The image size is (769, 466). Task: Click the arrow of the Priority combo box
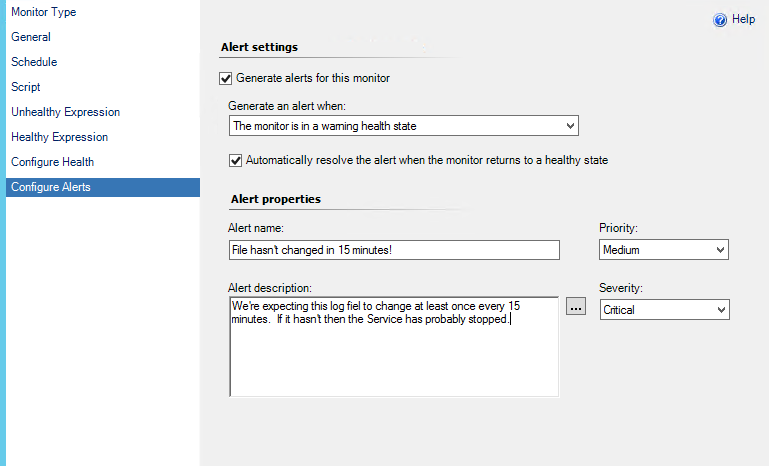tap(720, 250)
